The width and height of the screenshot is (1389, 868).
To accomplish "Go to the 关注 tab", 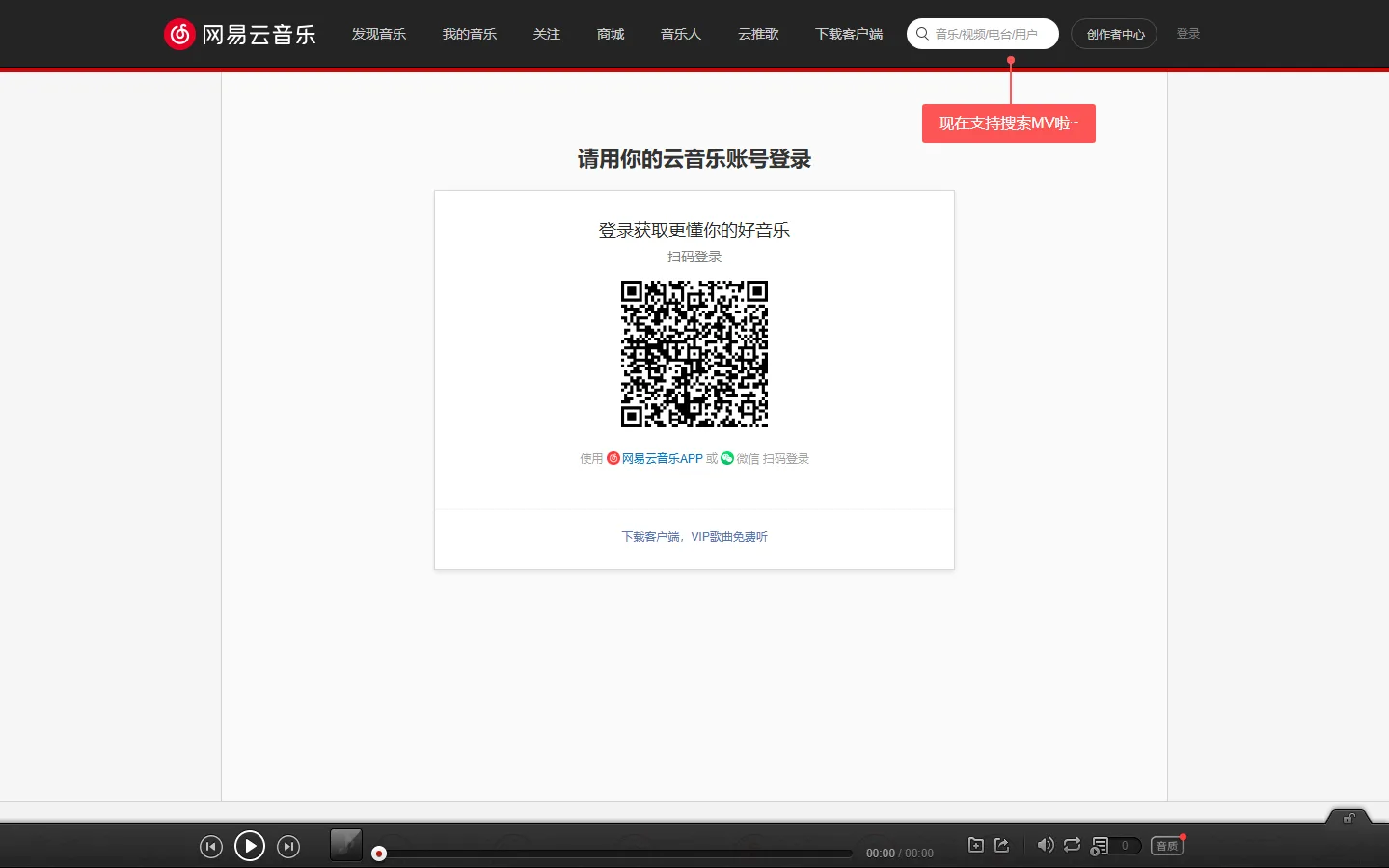I will 547,34.
